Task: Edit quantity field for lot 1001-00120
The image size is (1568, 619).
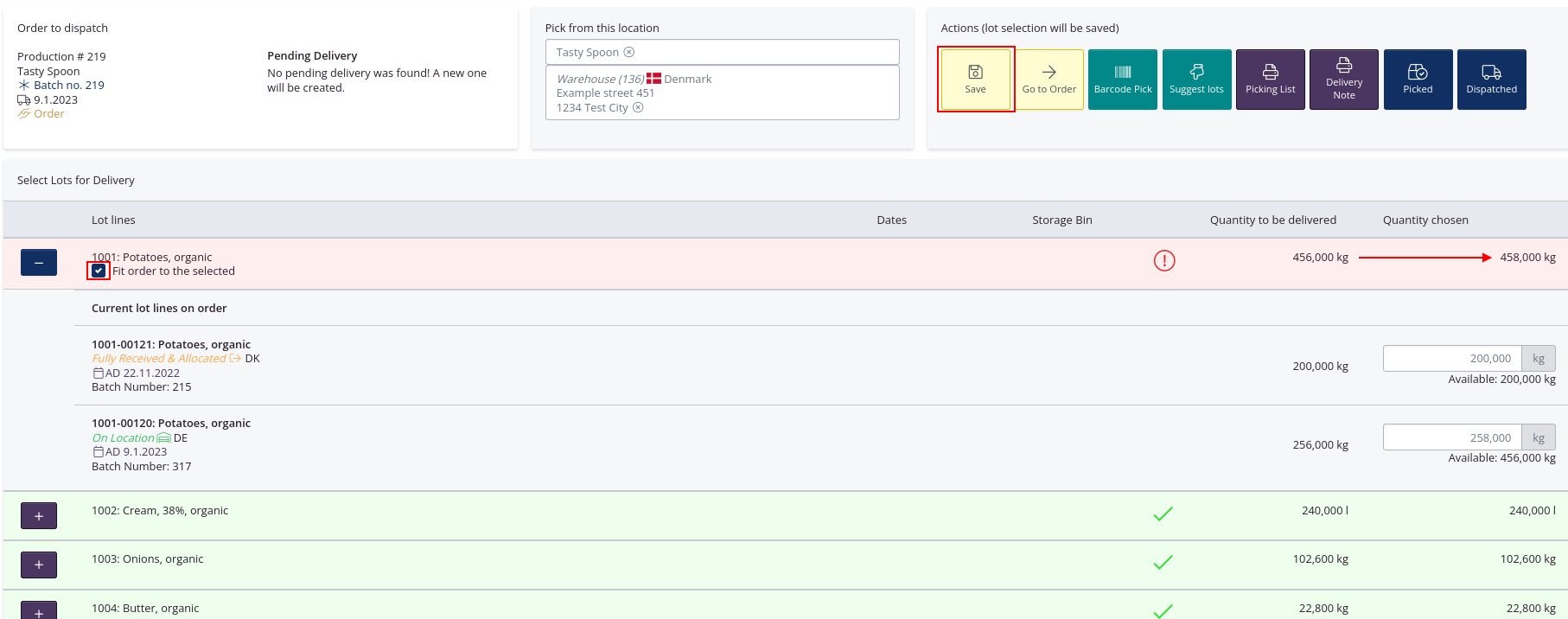Action: click(1452, 437)
